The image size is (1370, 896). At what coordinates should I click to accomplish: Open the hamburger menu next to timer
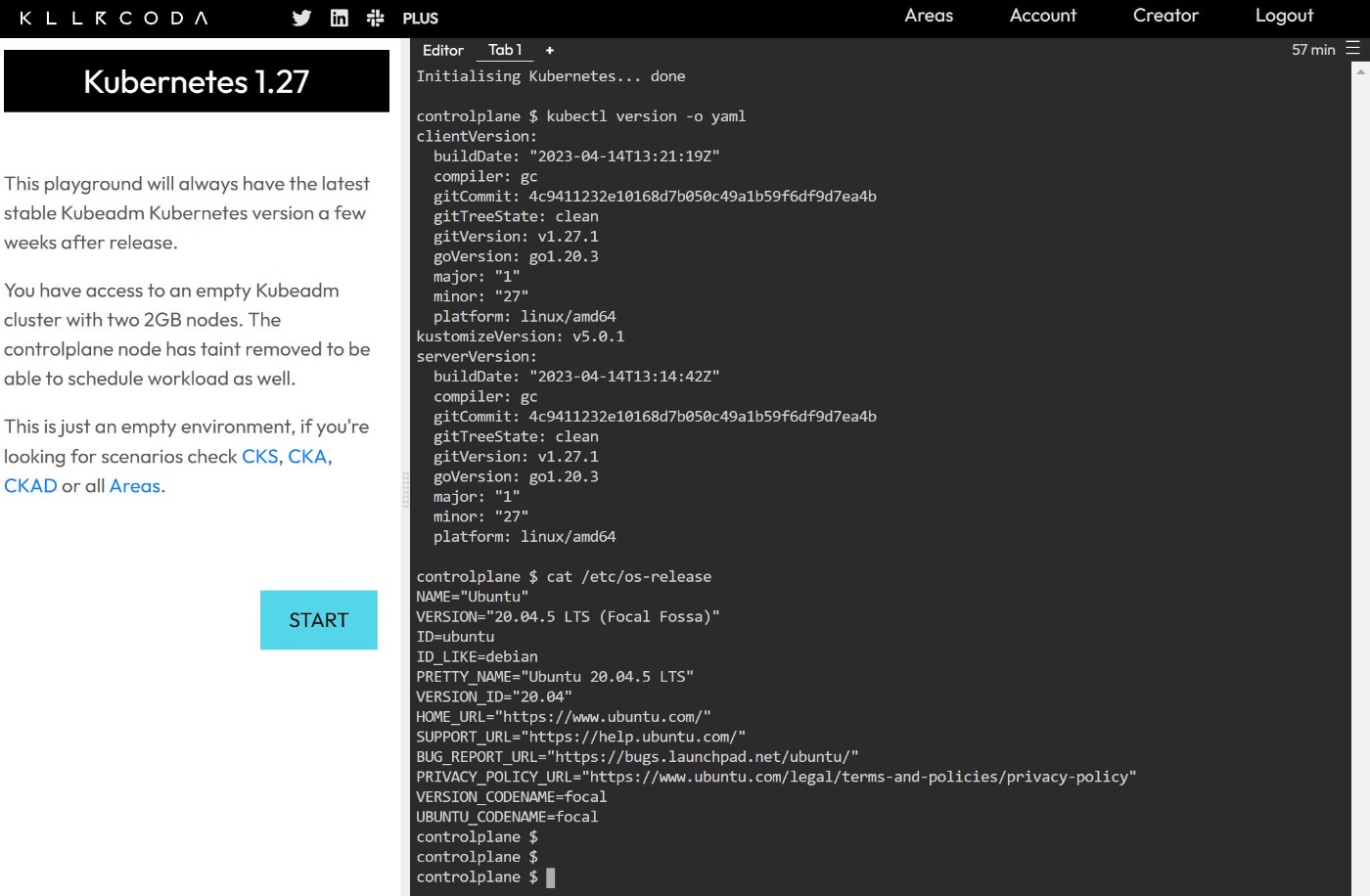tap(1352, 48)
